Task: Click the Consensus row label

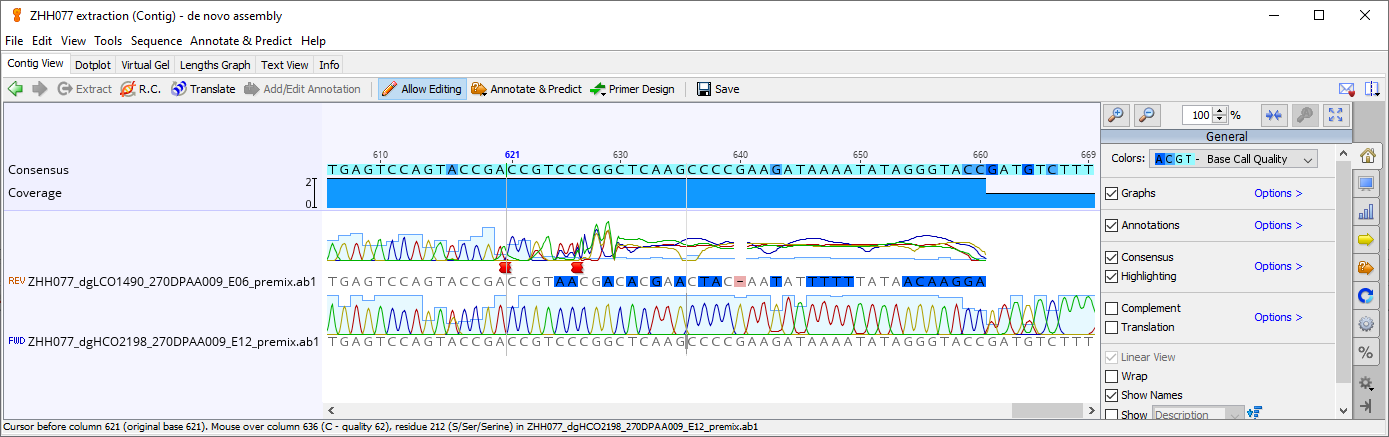Action: pyautogui.click(x=38, y=170)
